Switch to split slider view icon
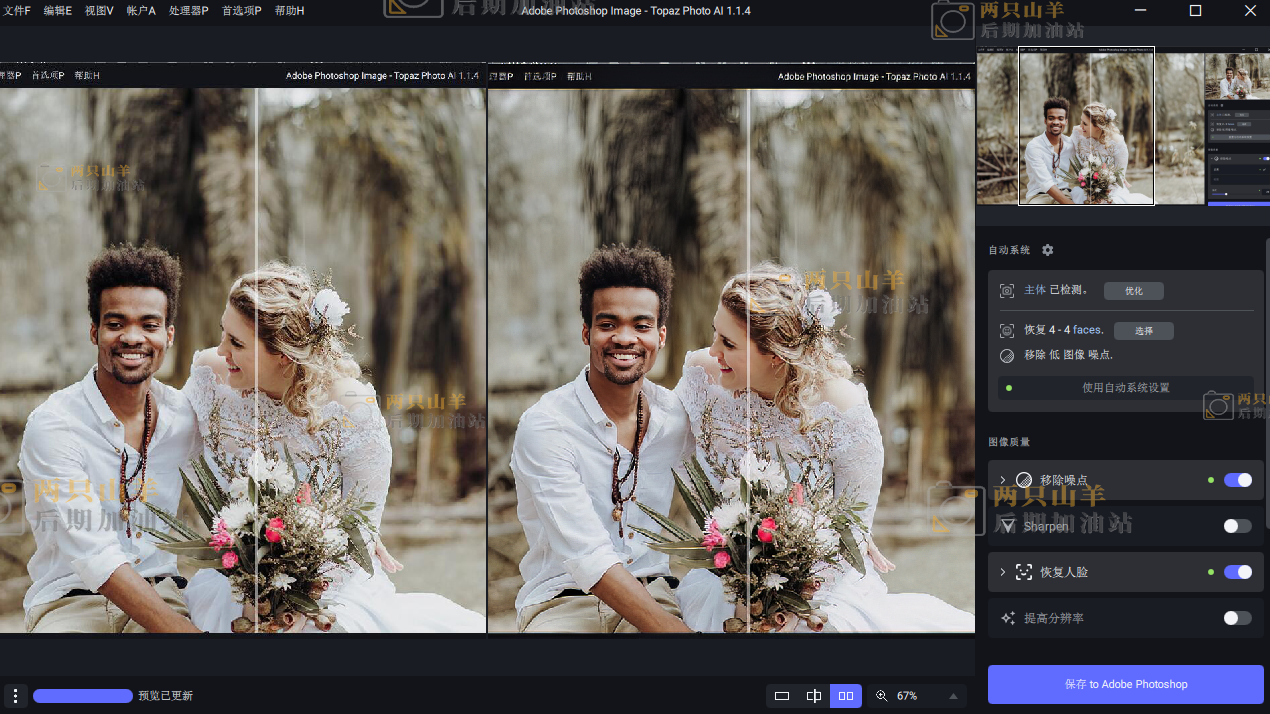The width and height of the screenshot is (1270, 714). 814,696
